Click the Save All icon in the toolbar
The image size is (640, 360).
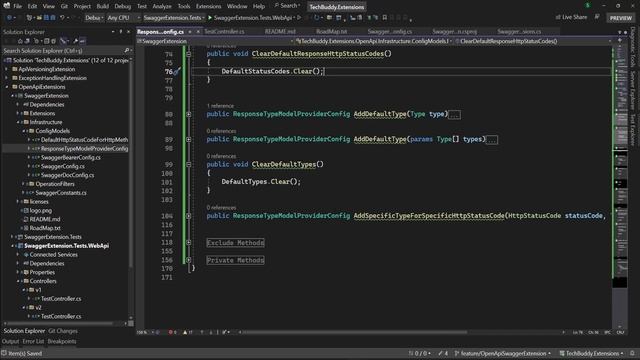point(53,18)
